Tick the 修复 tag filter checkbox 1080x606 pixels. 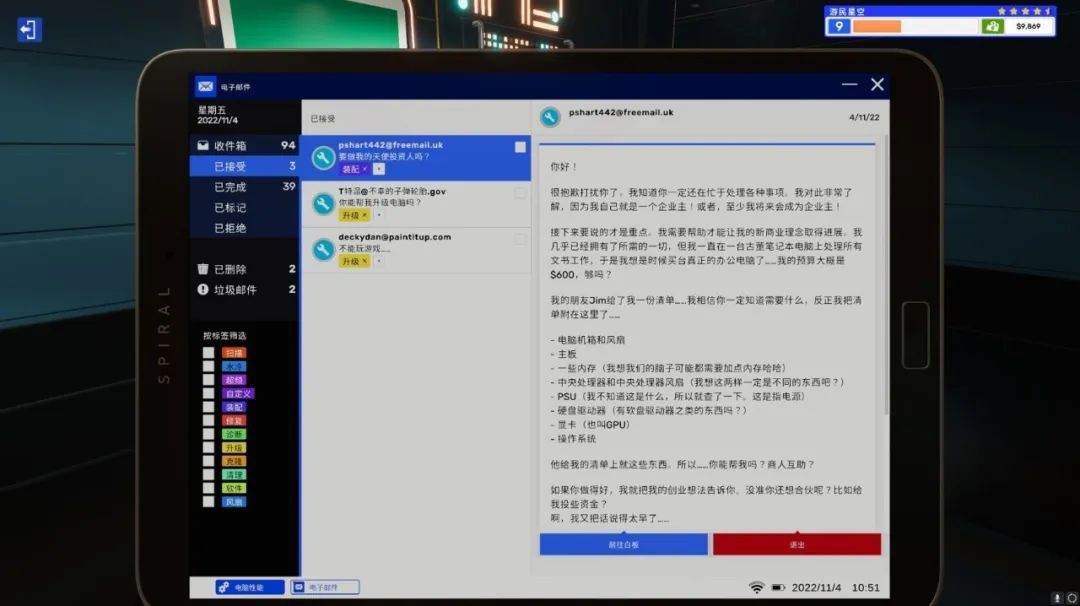(x=208, y=420)
